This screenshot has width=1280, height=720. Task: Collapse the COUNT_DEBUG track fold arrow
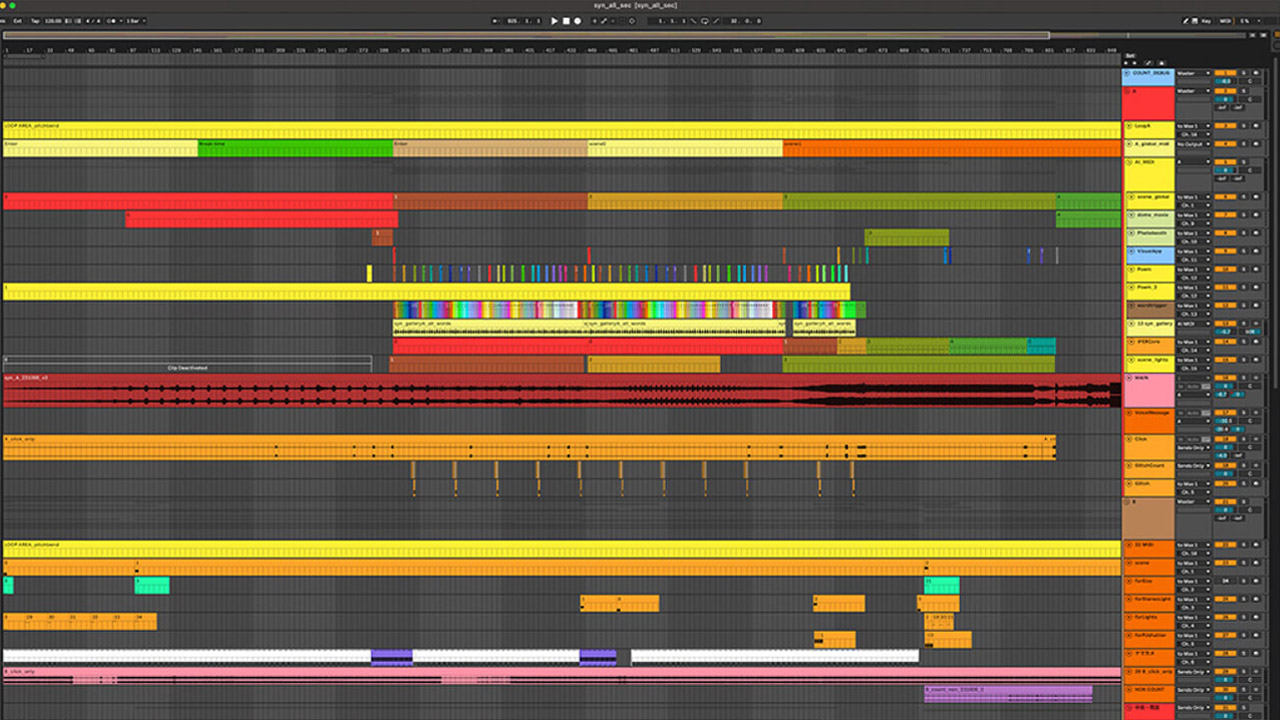point(1128,73)
